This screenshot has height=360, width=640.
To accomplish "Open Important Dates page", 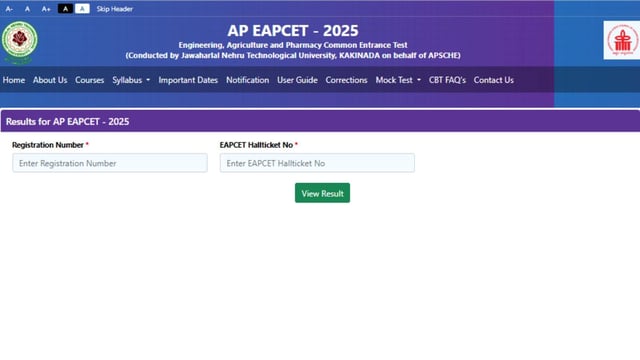I will (x=188, y=80).
